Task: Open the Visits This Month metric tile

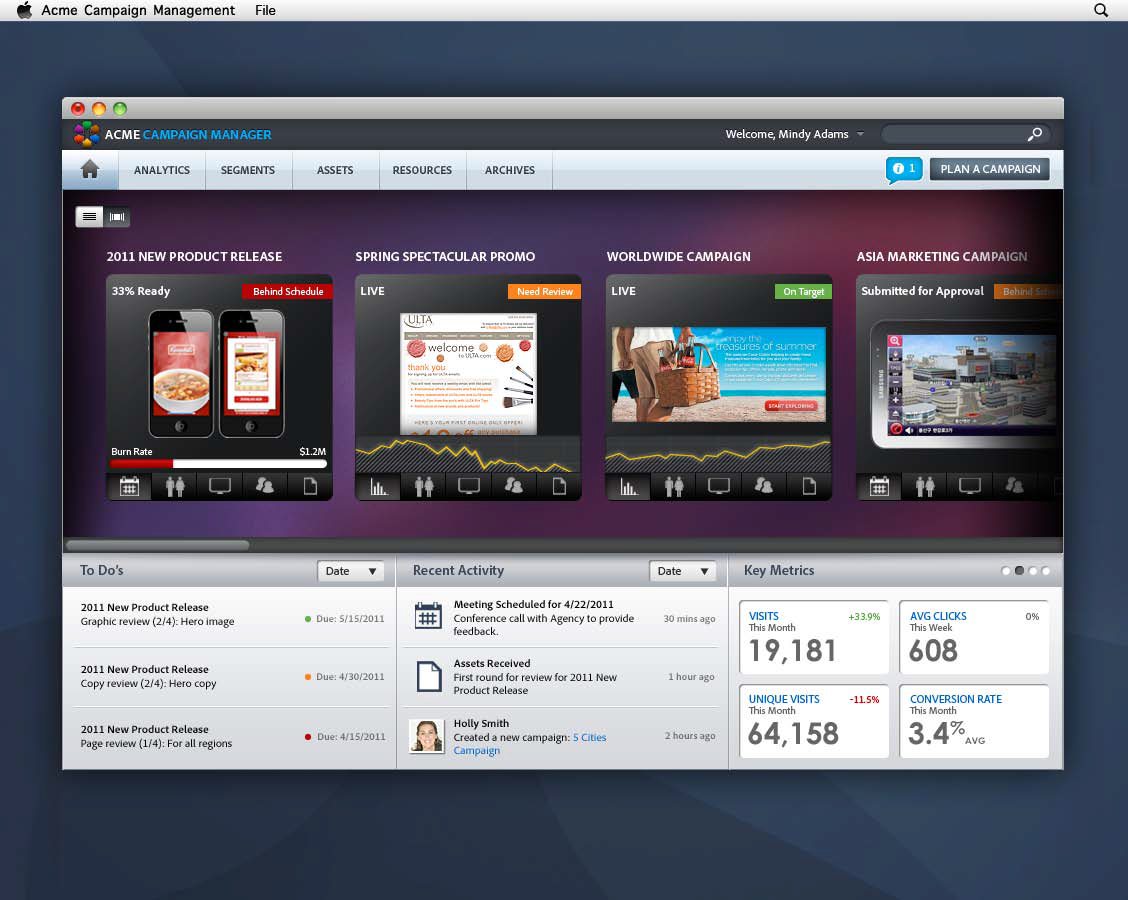Action: 814,637
